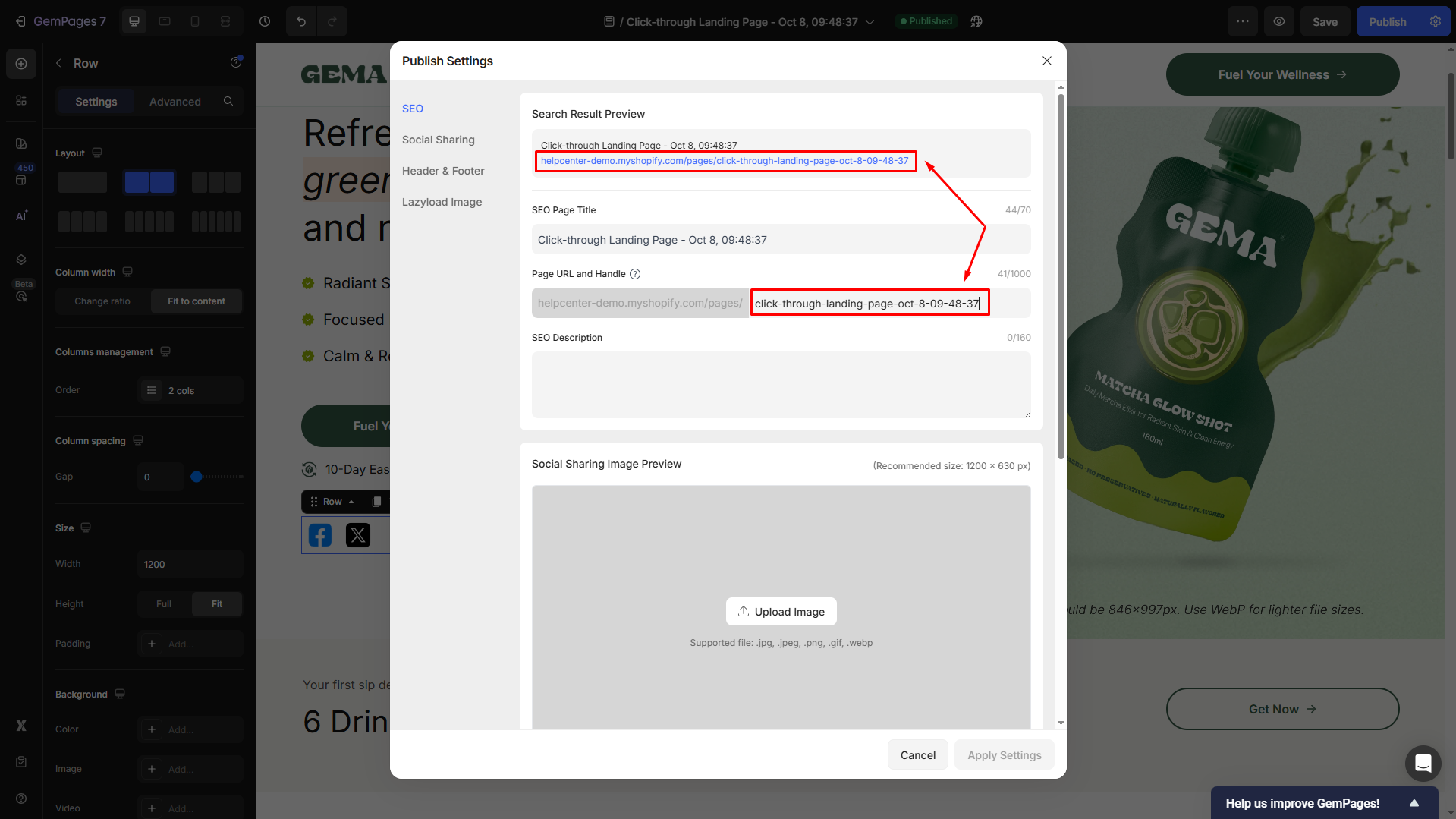This screenshot has height=819, width=1456.
Task: Go to Social Sharing settings
Action: (439, 140)
